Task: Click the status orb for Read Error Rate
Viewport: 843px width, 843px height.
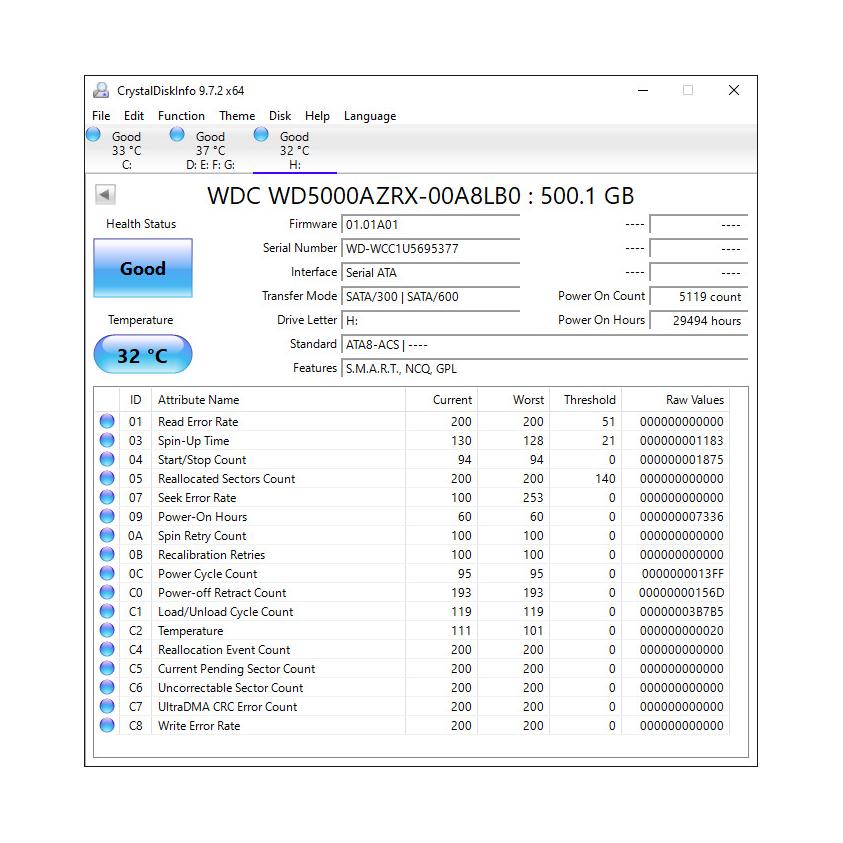Action: tap(107, 422)
